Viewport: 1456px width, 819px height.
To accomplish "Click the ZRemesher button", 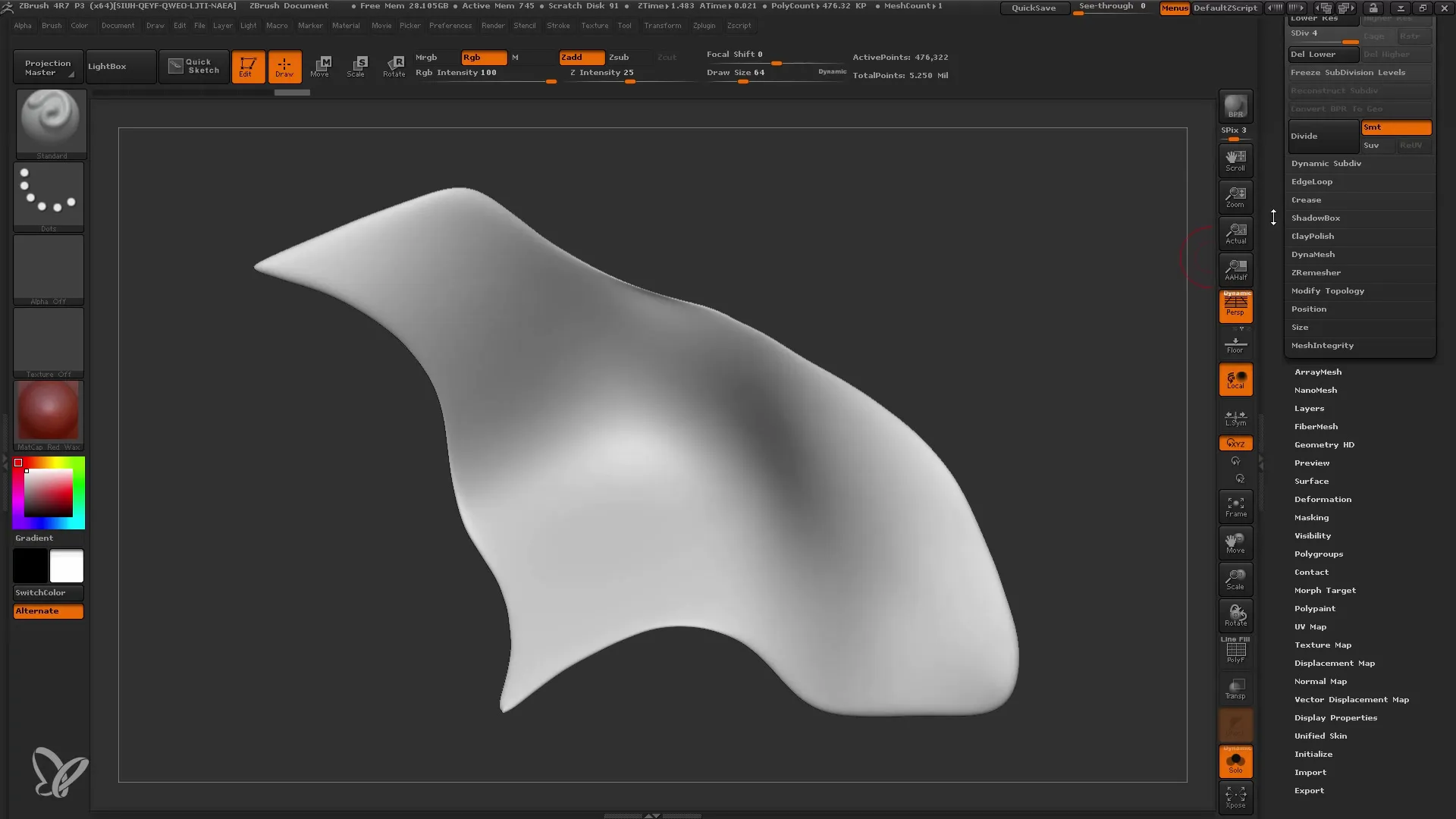I will click(x=1316, y=272).
